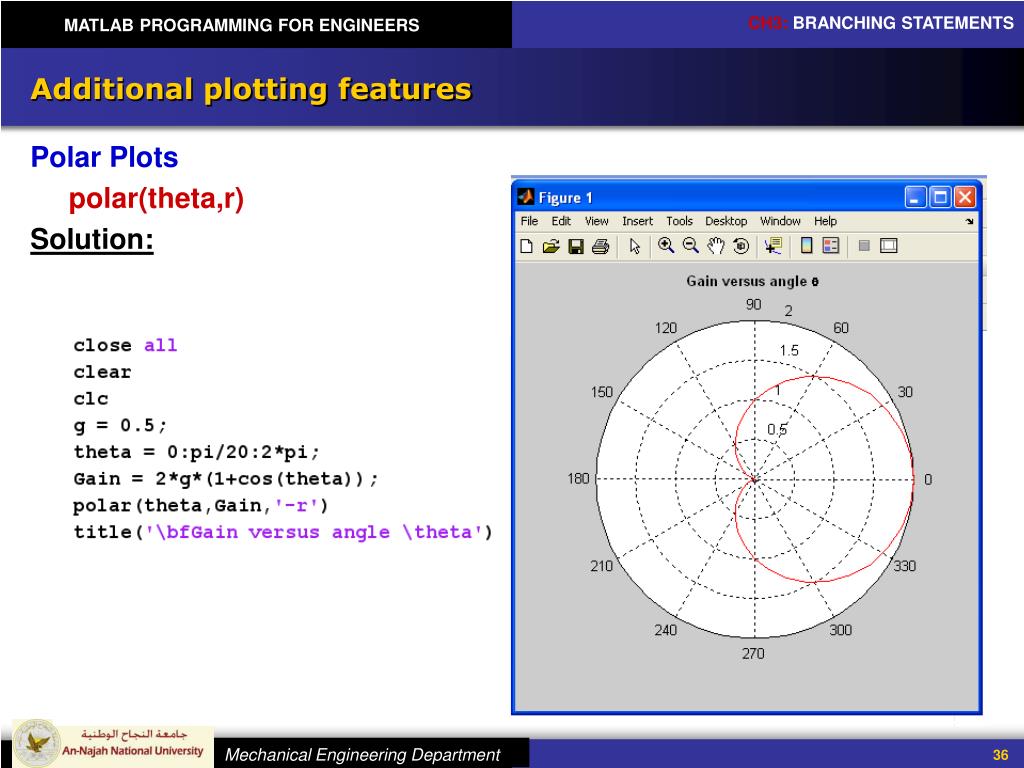This screenshot has height=768, width=1024.
Task: Click the dock figure arrow in menu bar
Action: [x=969, y=222]
